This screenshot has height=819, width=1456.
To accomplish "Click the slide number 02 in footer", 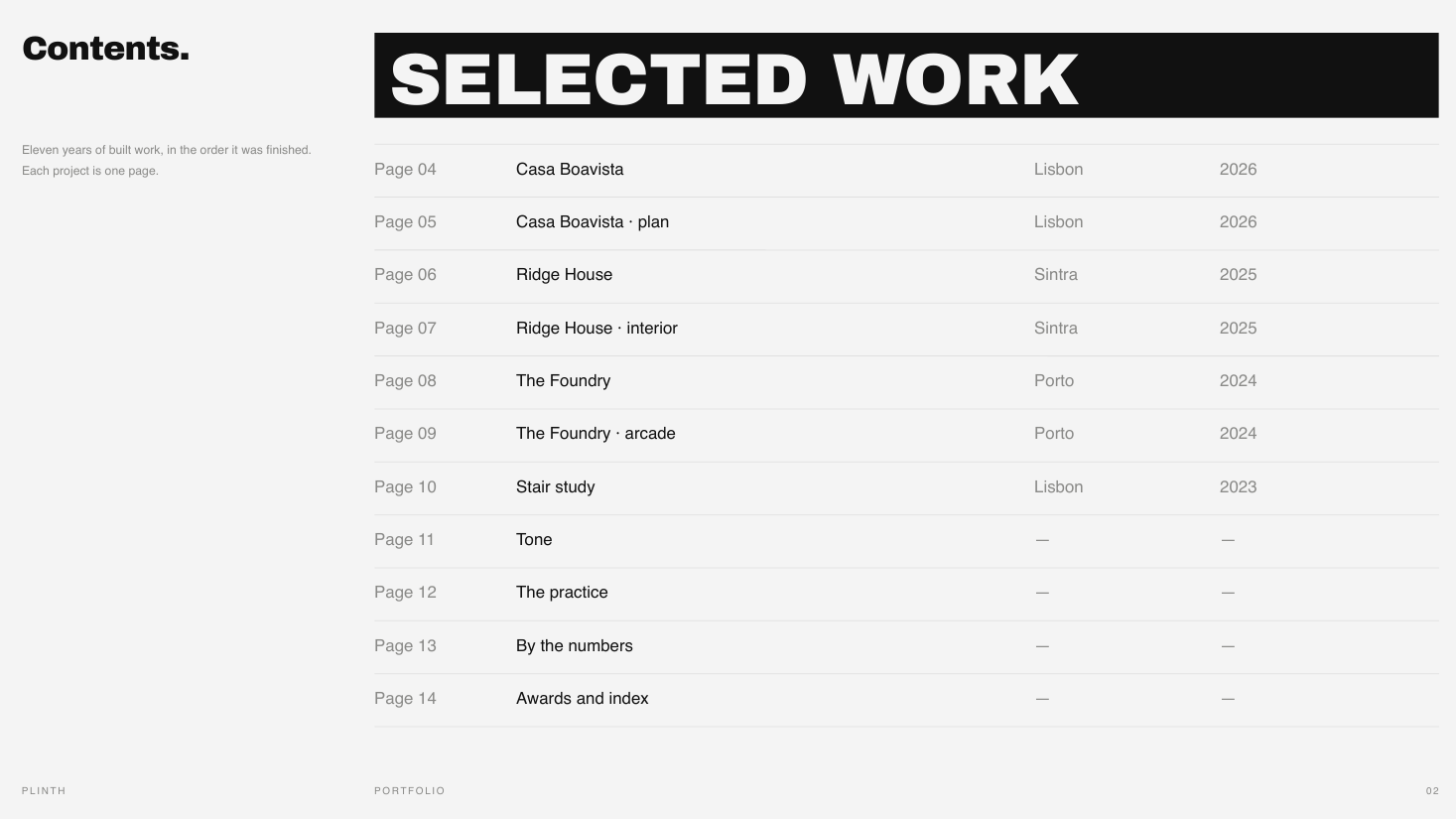I will tap(1432, 791).
